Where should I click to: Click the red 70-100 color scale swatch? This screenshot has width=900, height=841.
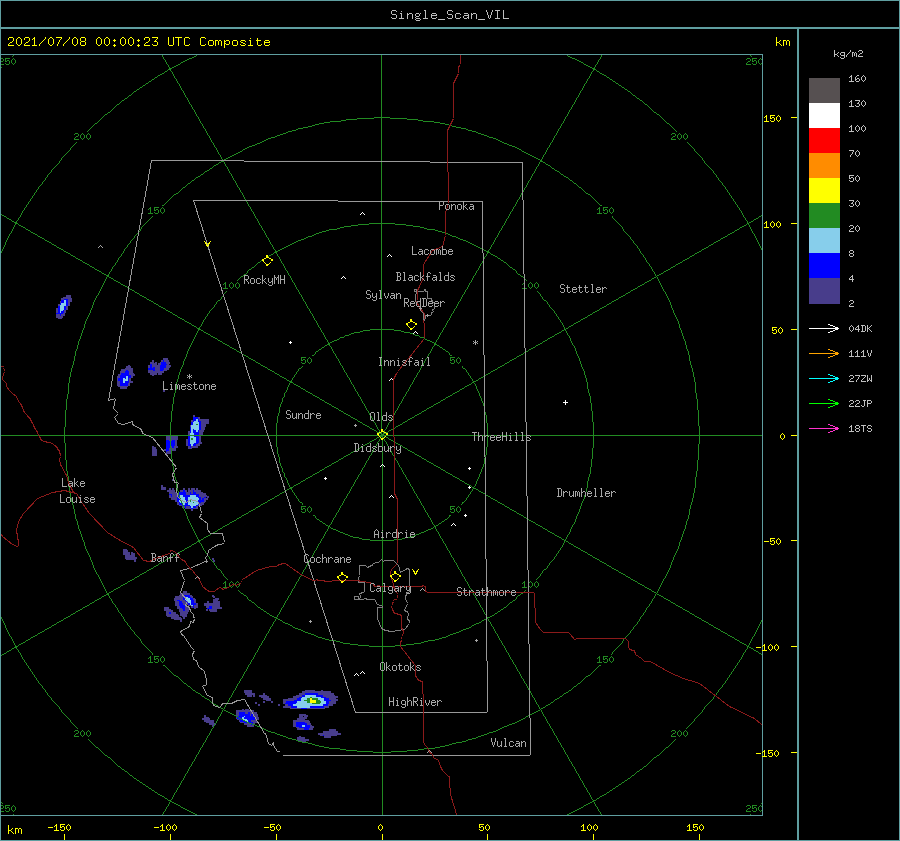[824, 141]
